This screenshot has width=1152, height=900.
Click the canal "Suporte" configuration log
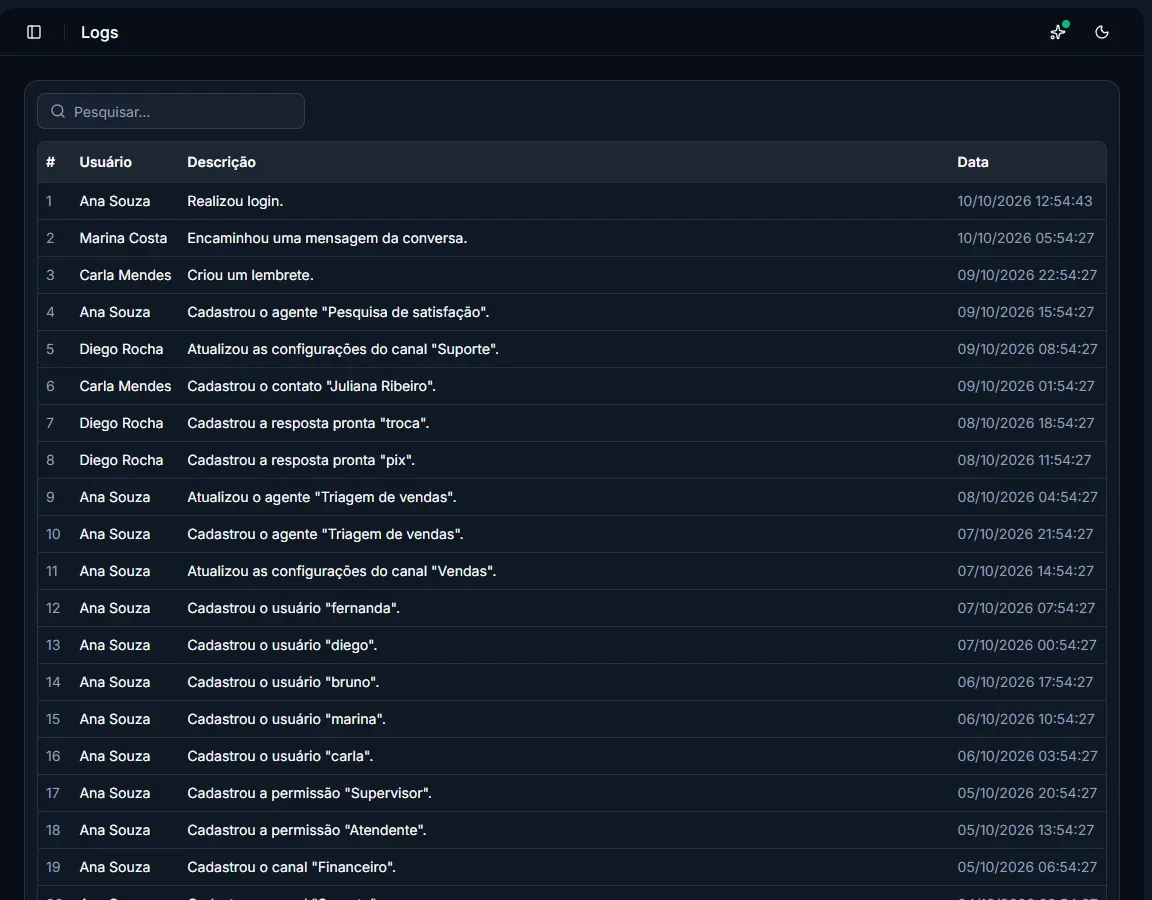[343, 349]
